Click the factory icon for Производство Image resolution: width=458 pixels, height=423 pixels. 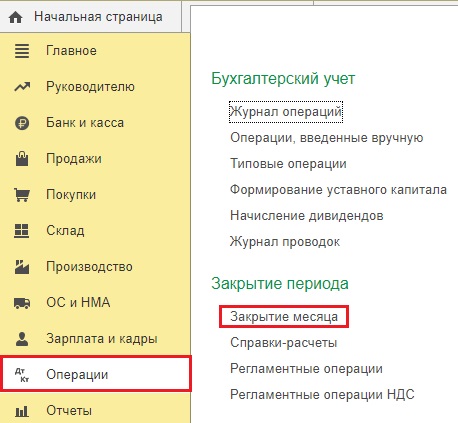click(x=22, y=267)
